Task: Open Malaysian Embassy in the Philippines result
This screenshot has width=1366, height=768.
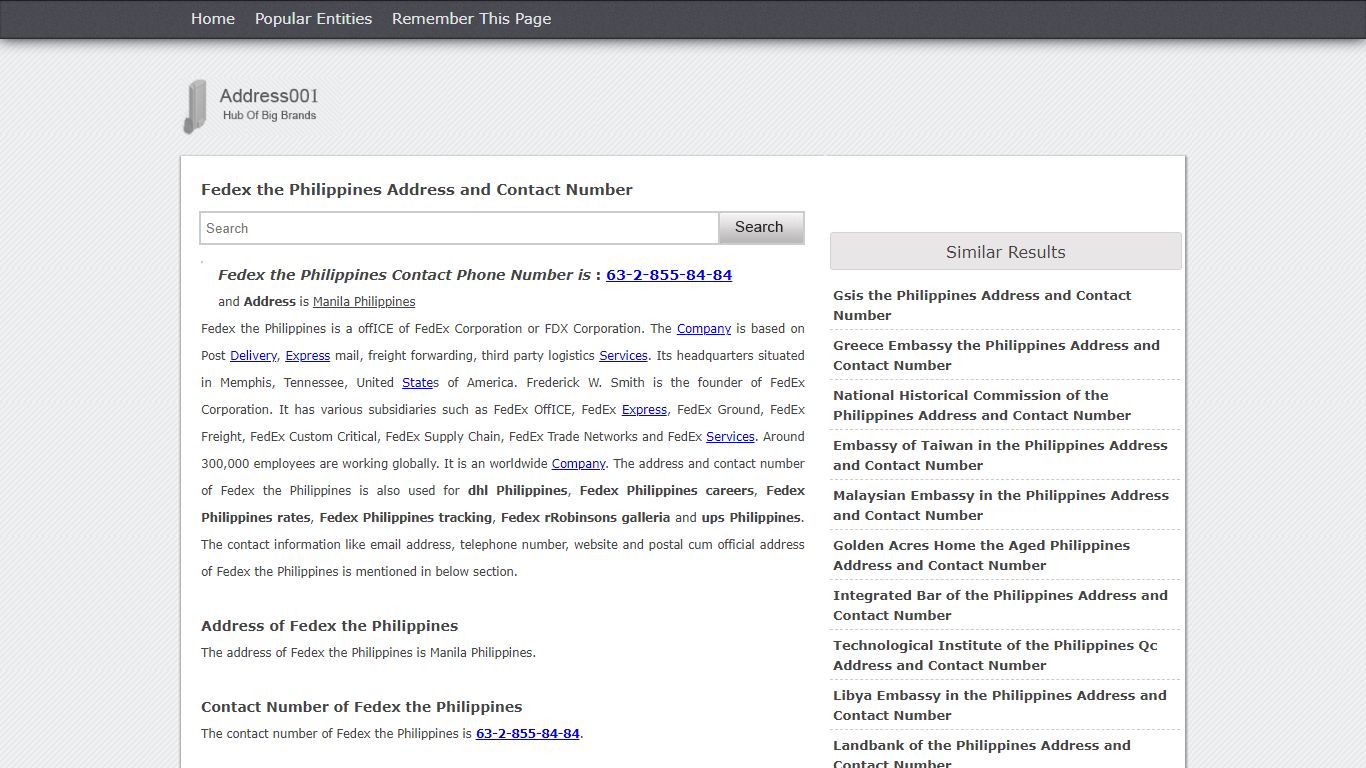Action: point(1001,505)
